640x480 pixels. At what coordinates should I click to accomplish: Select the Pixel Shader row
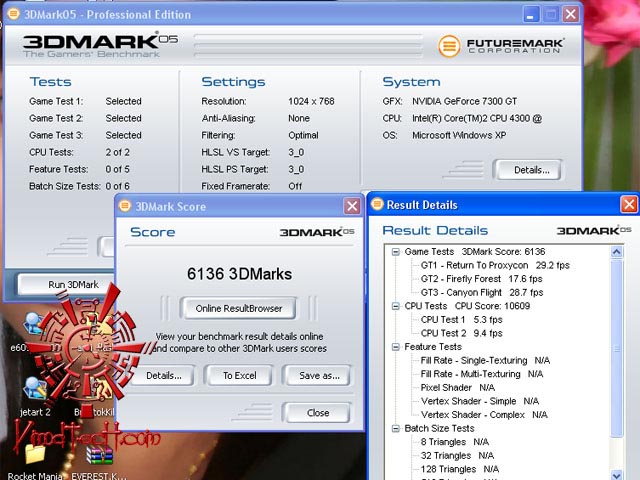click(458, 387)
